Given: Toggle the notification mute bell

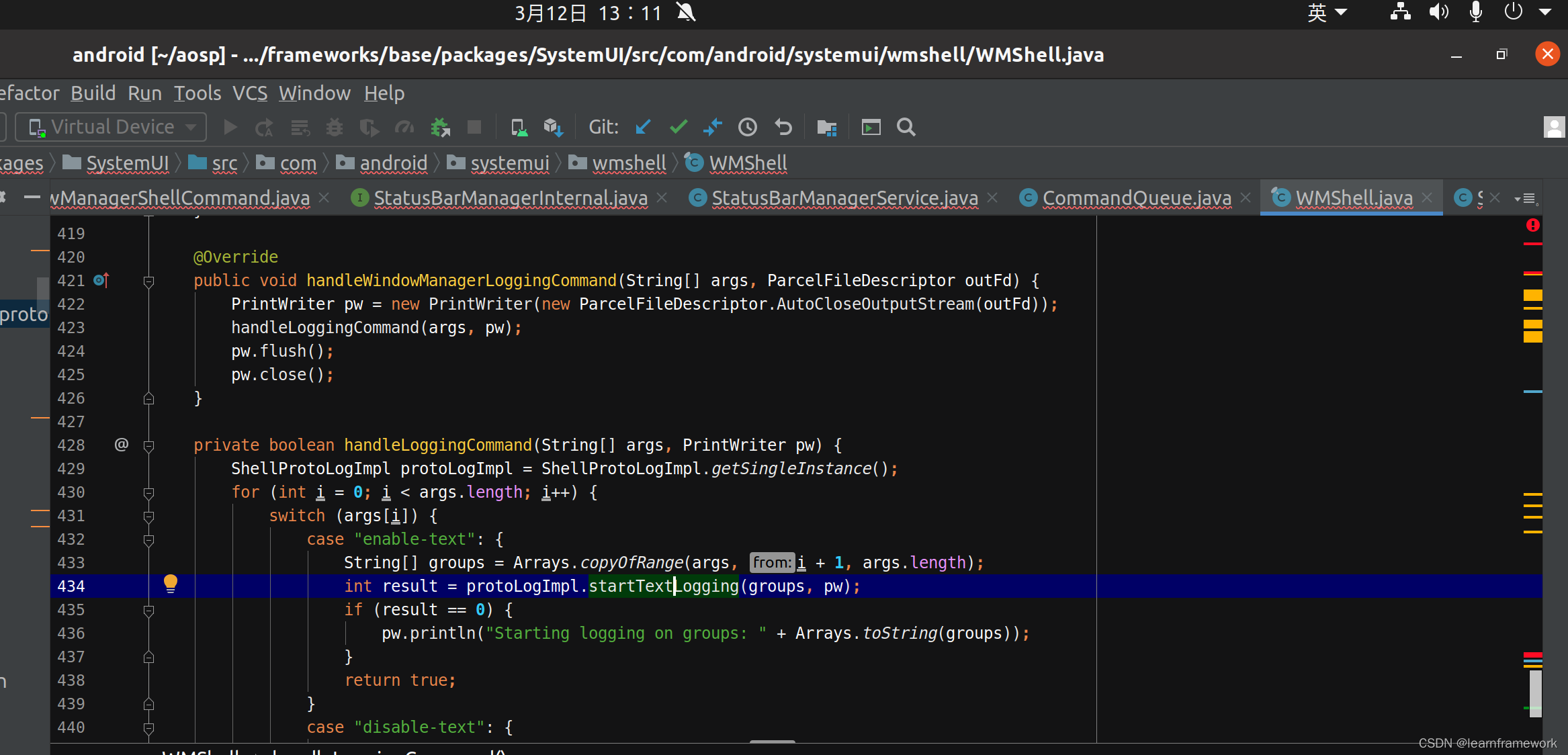Looking at the screenshot, I should (686, 13).
